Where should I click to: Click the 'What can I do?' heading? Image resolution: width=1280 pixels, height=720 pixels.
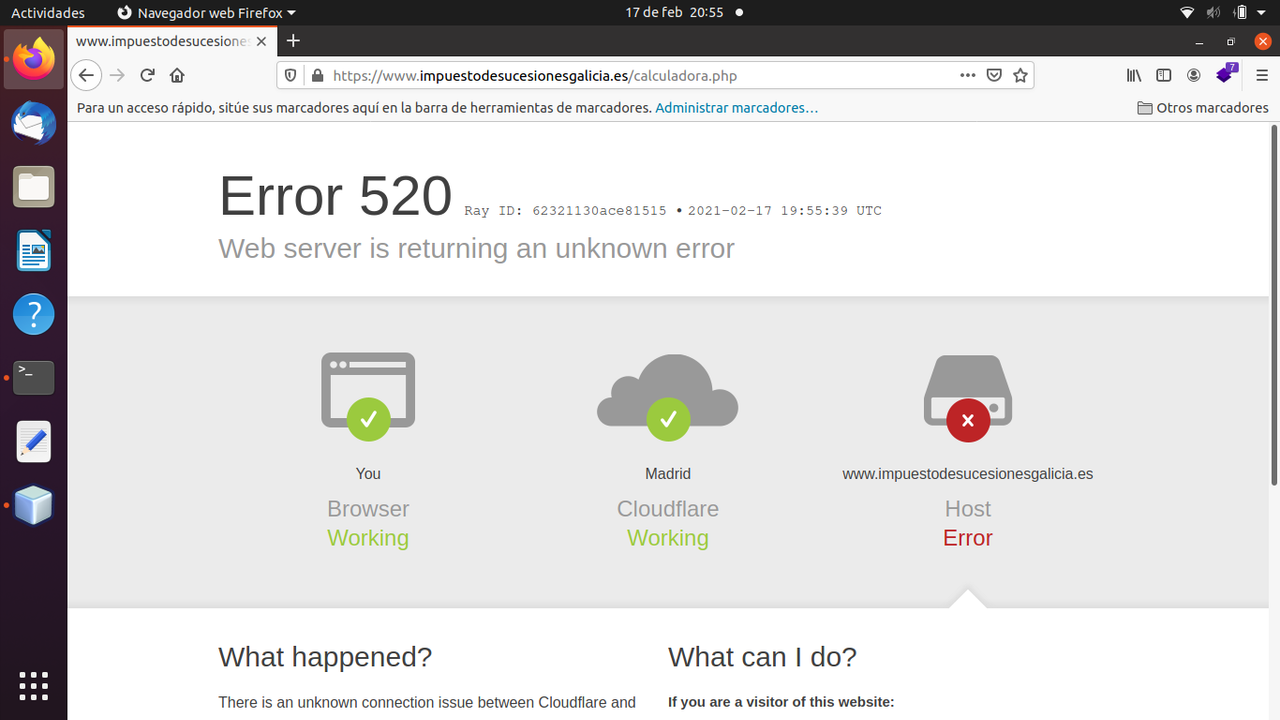(x=762, y=657)
